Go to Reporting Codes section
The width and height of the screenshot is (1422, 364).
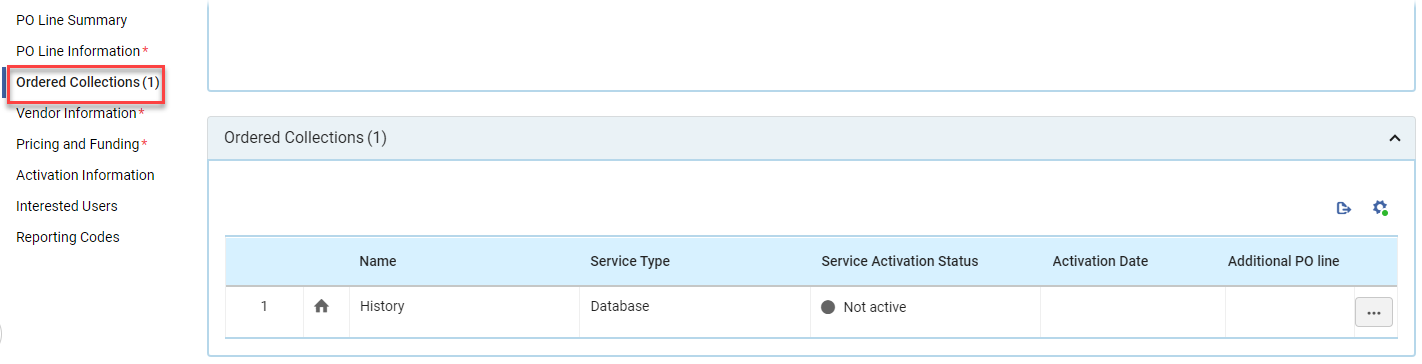[68, 237]
